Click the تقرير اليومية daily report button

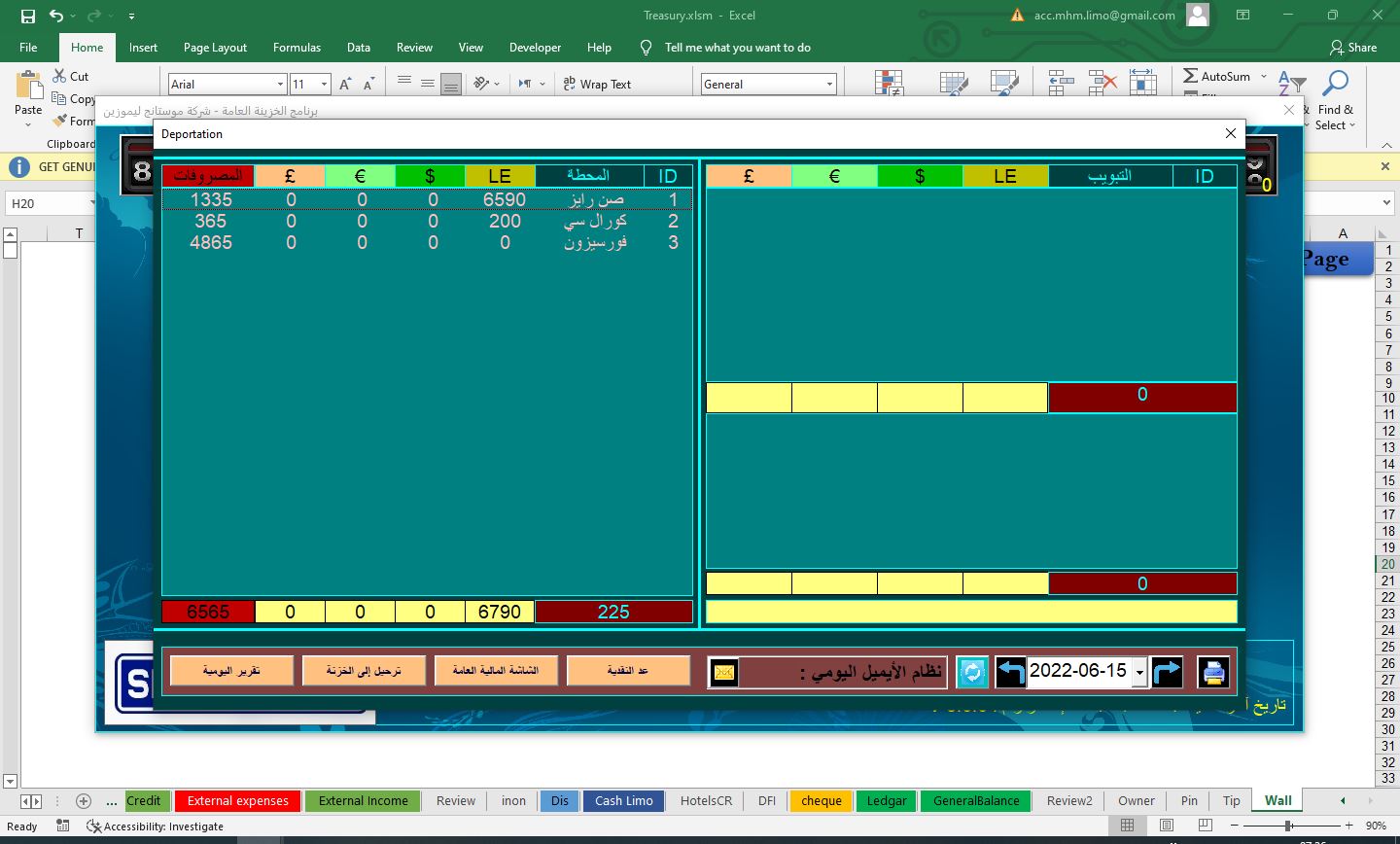(231, 671)
